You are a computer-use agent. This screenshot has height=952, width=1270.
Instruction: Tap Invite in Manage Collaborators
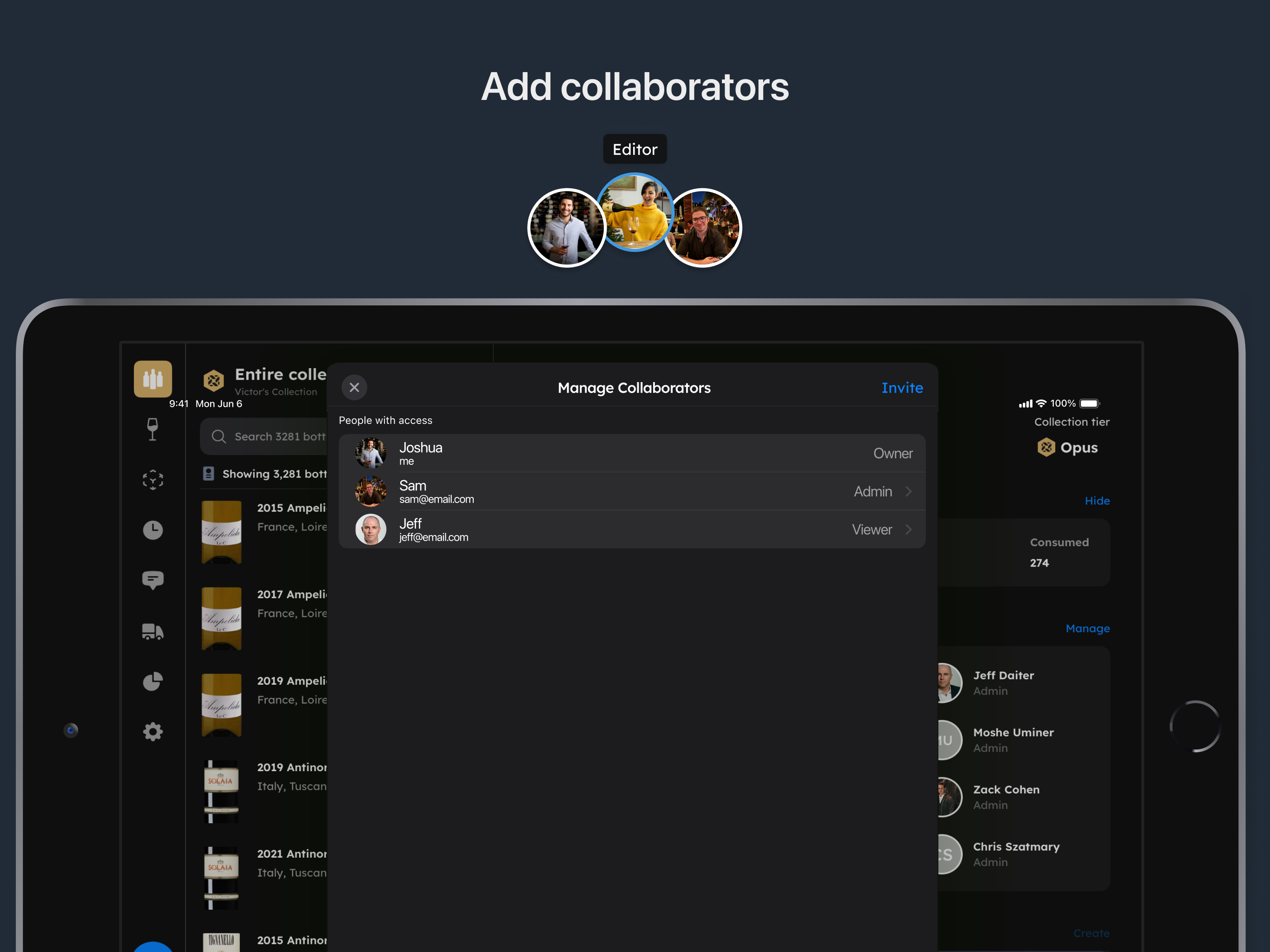[902, 388]
